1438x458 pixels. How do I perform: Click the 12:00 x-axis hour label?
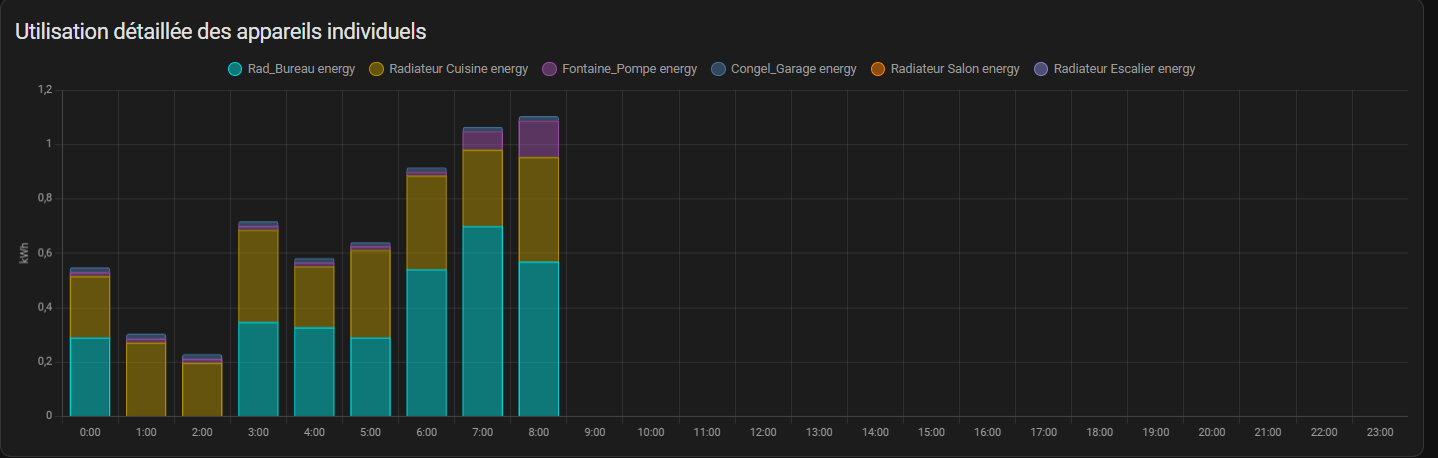click(762, 432)
